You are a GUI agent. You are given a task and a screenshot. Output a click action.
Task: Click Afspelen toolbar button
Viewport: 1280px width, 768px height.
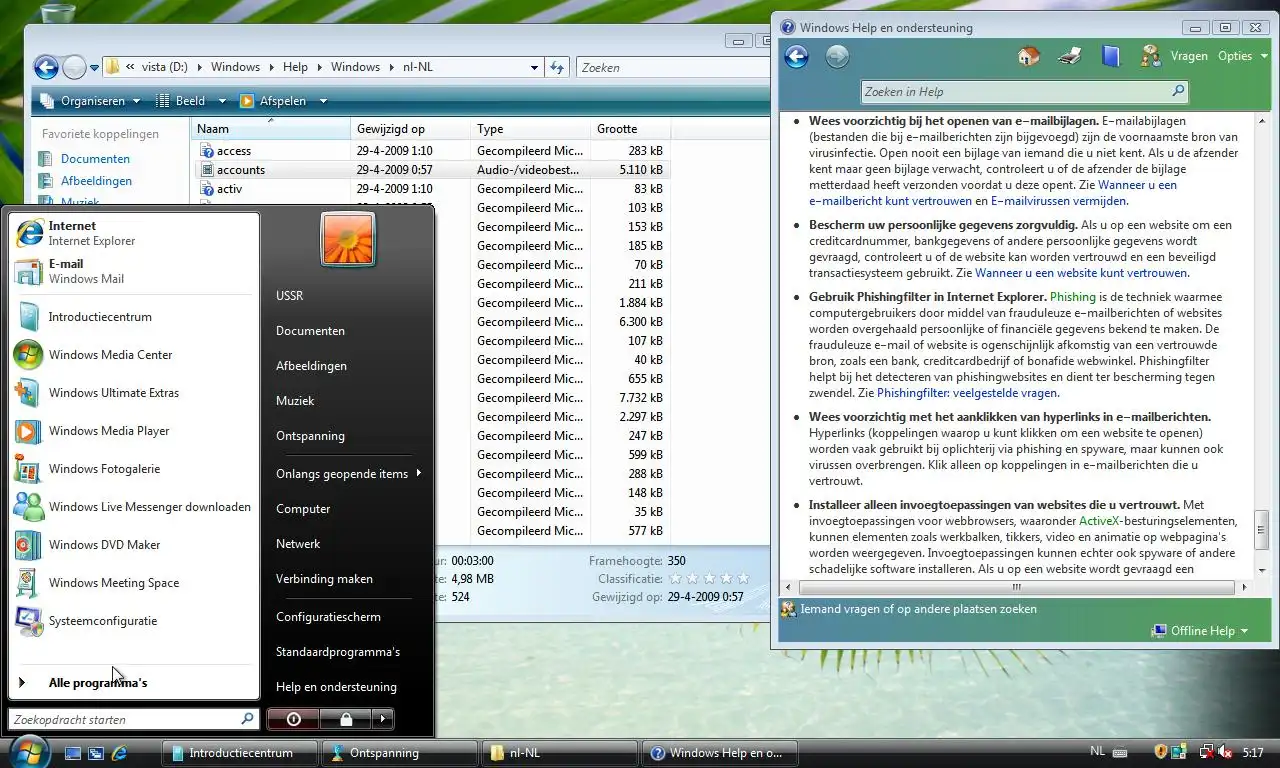pos(284,101)
